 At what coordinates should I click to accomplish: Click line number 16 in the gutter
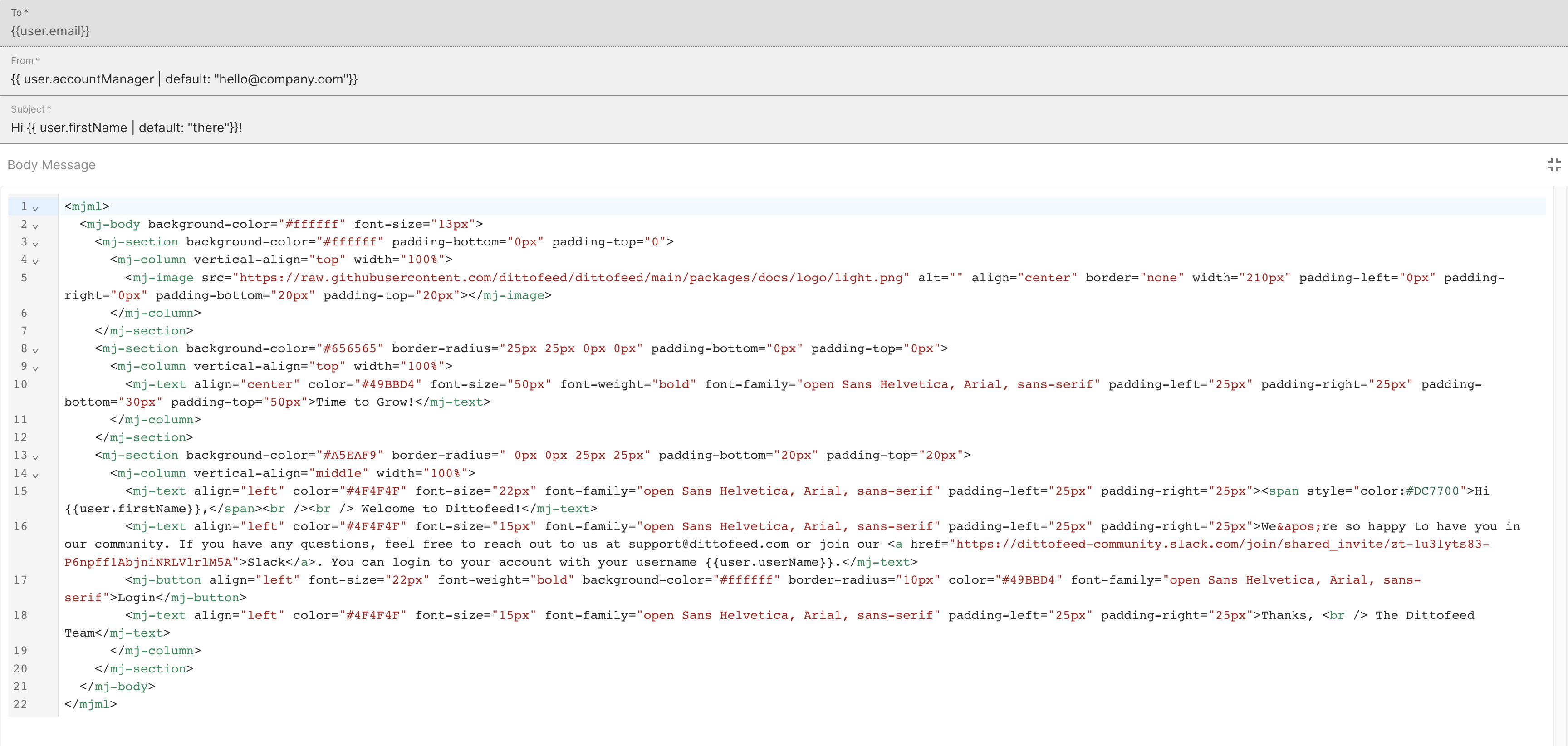(20, 526)
